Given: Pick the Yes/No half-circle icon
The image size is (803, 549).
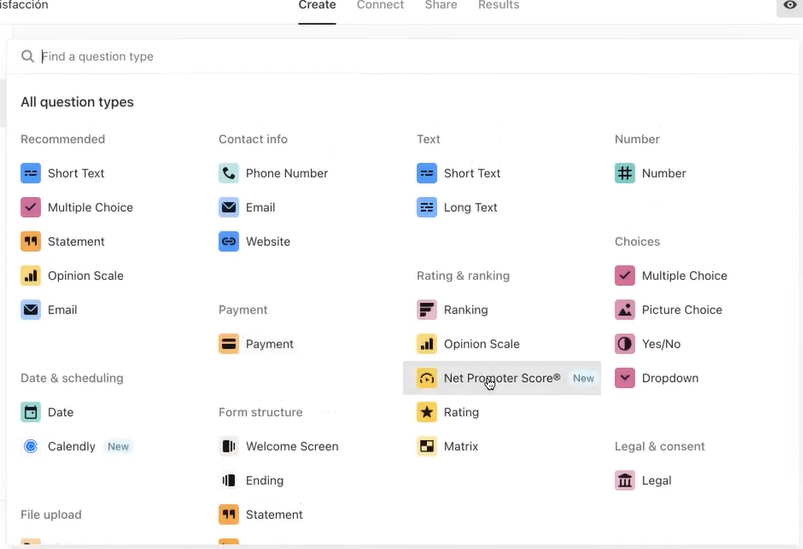Looking at the screenshot, I should click(625, 344).
